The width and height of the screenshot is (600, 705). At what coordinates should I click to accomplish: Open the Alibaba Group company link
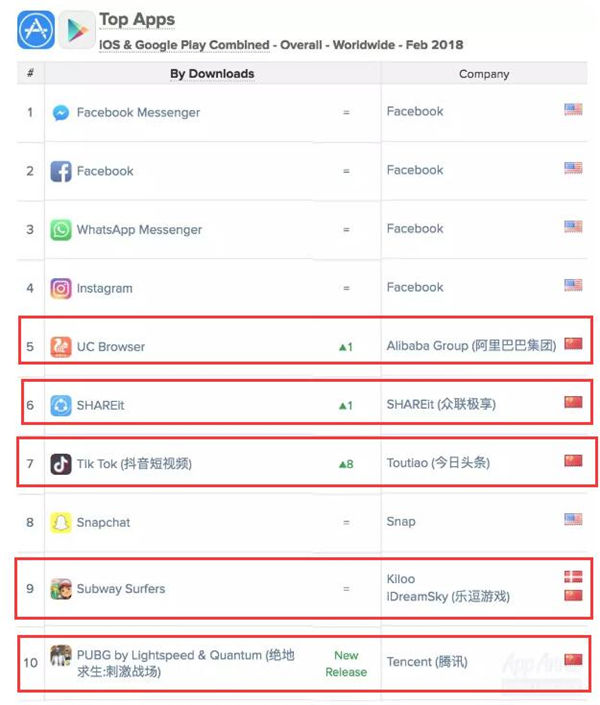pyautogui.click(x=471, y=346)
